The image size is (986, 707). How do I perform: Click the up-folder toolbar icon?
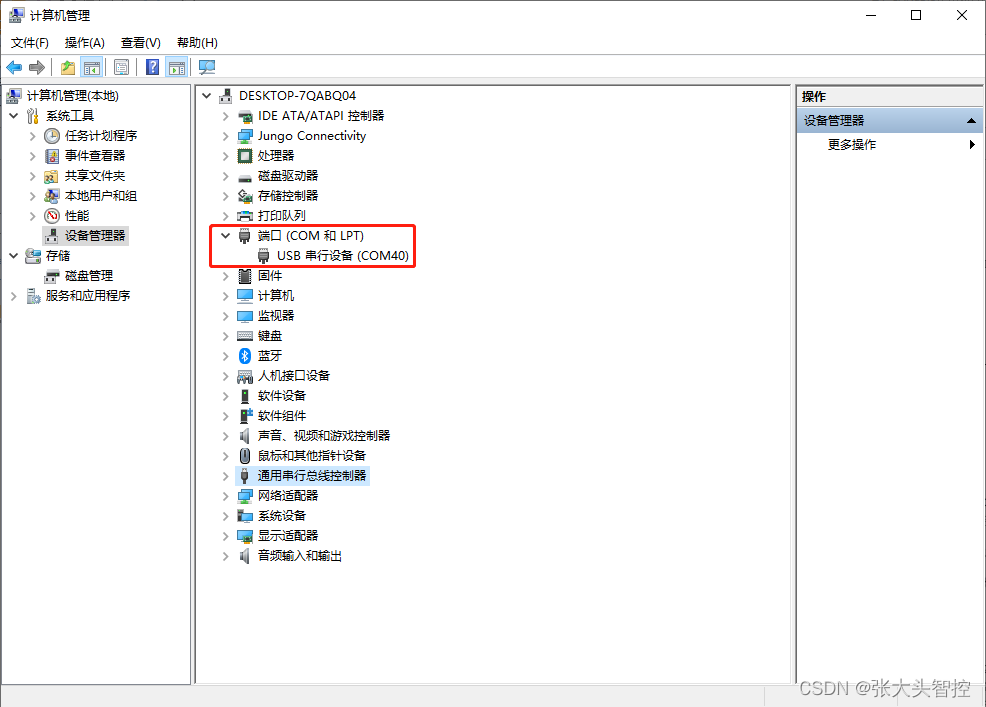tap(67, 67)
